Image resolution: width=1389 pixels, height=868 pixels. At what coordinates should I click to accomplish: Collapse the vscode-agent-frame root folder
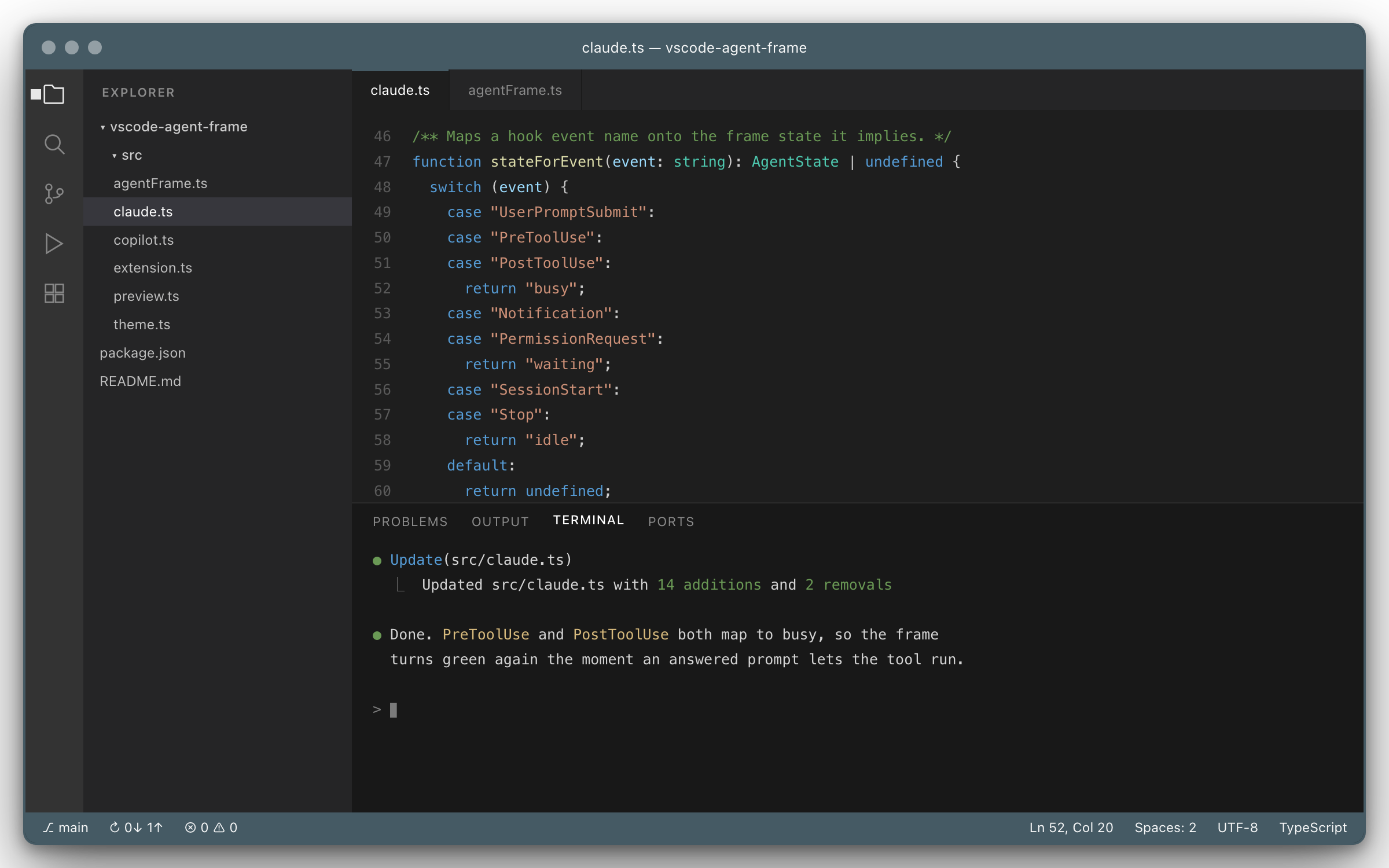coord(174,127)
